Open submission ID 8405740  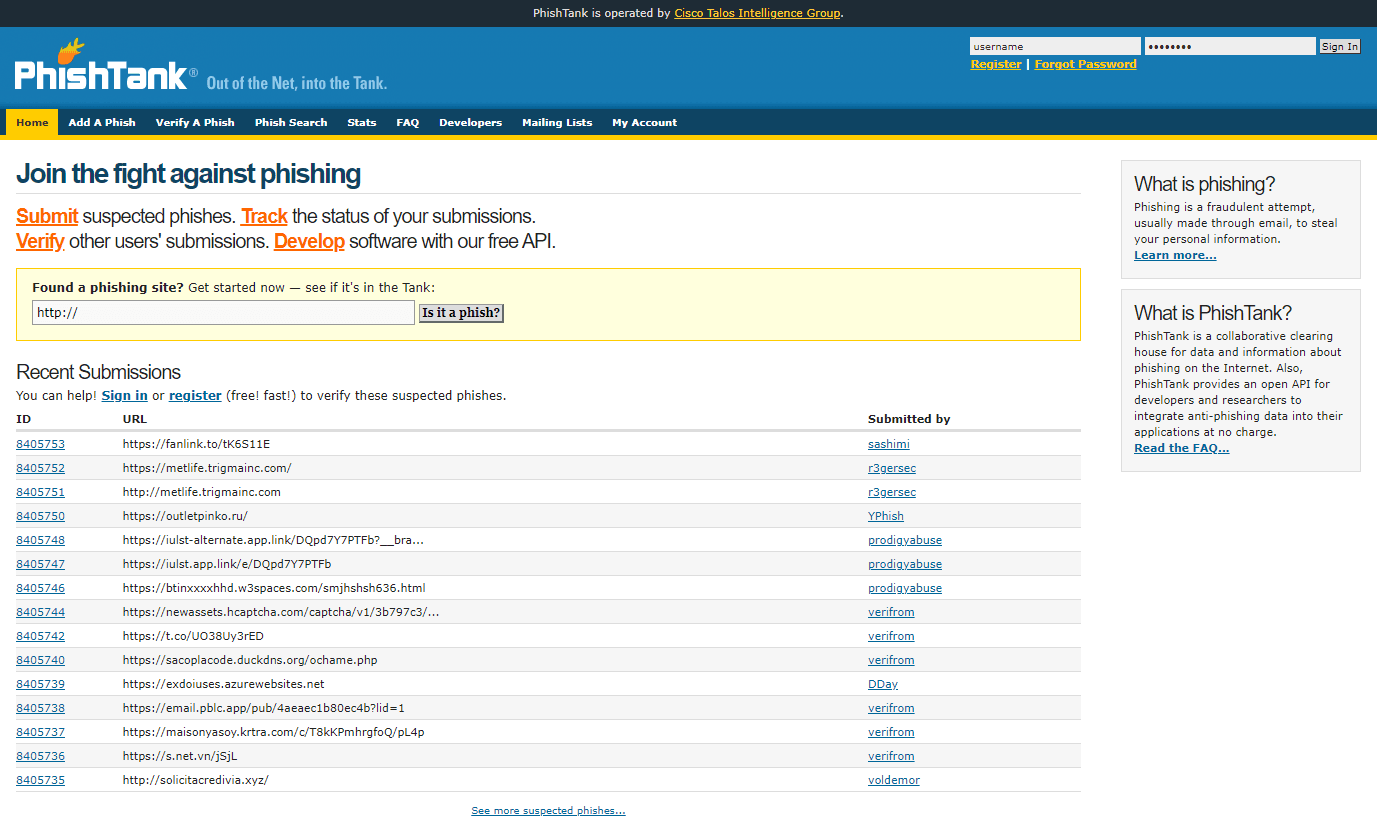coord(40,660)
